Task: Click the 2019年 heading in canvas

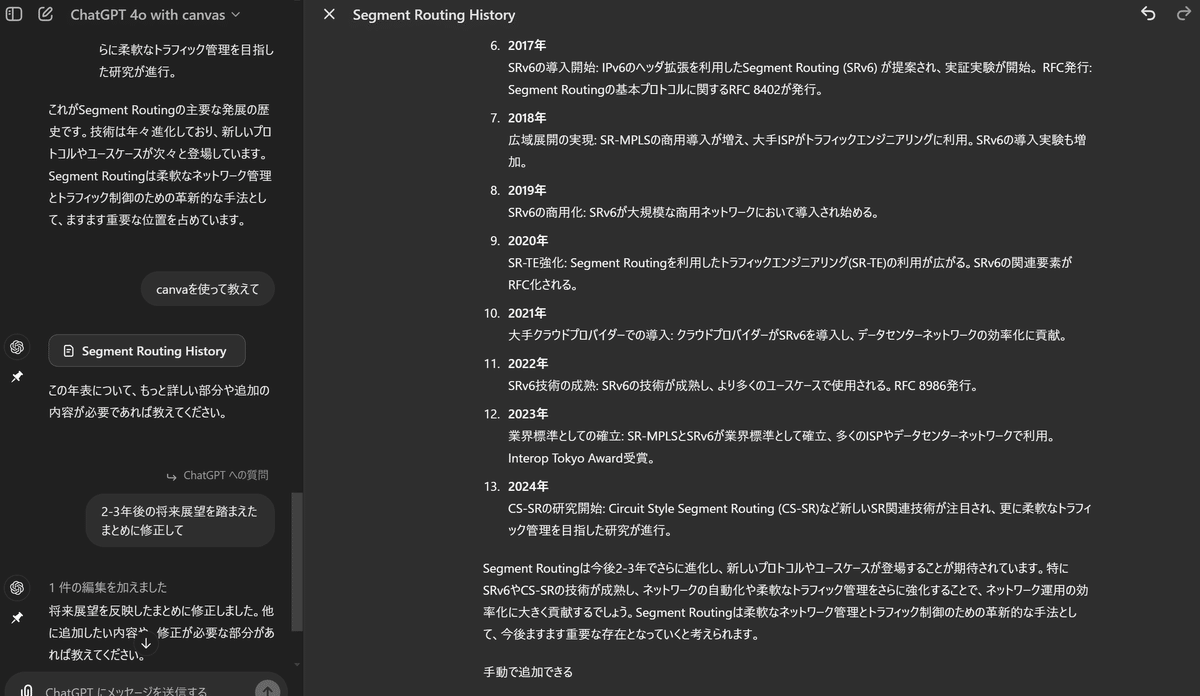Action: click(x=527, y=190)
